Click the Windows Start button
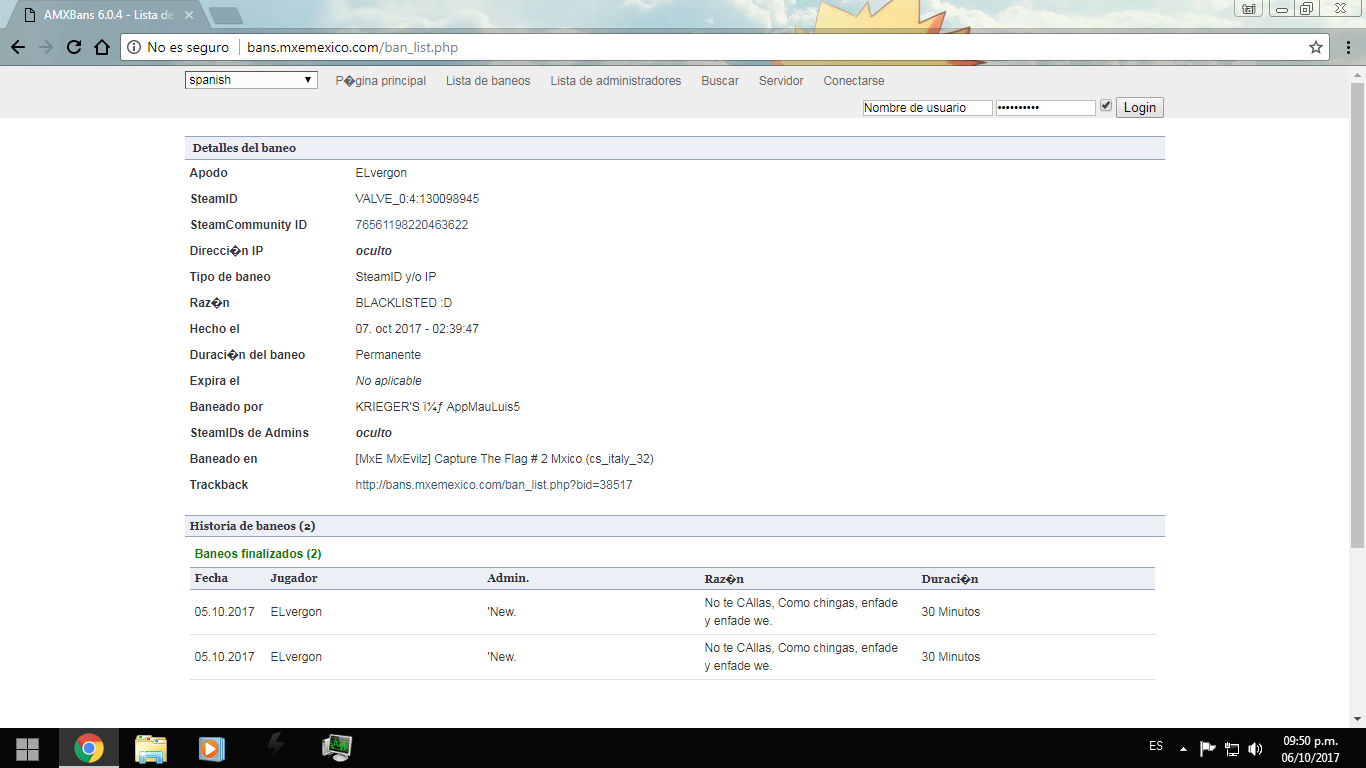Screen dimensions: 1366x768 [27, 748]
